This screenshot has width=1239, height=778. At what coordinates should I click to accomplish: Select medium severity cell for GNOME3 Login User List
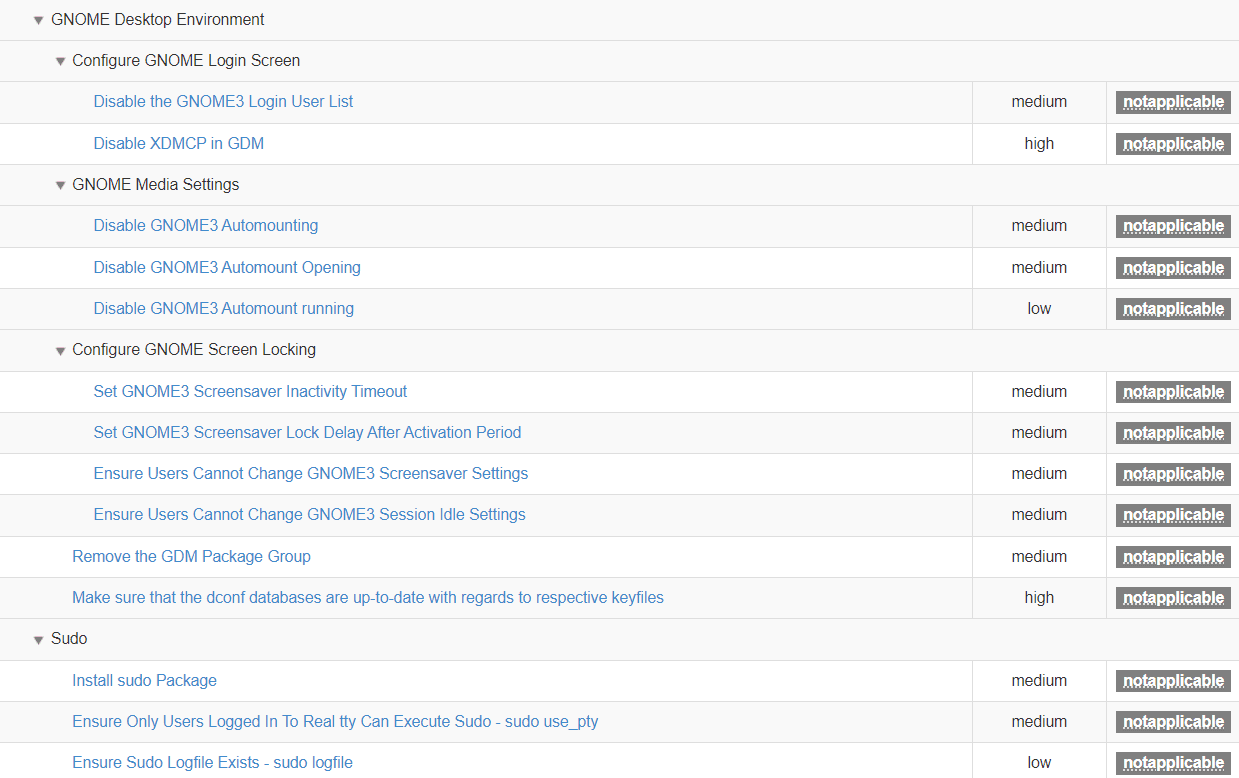(1039, 102)
